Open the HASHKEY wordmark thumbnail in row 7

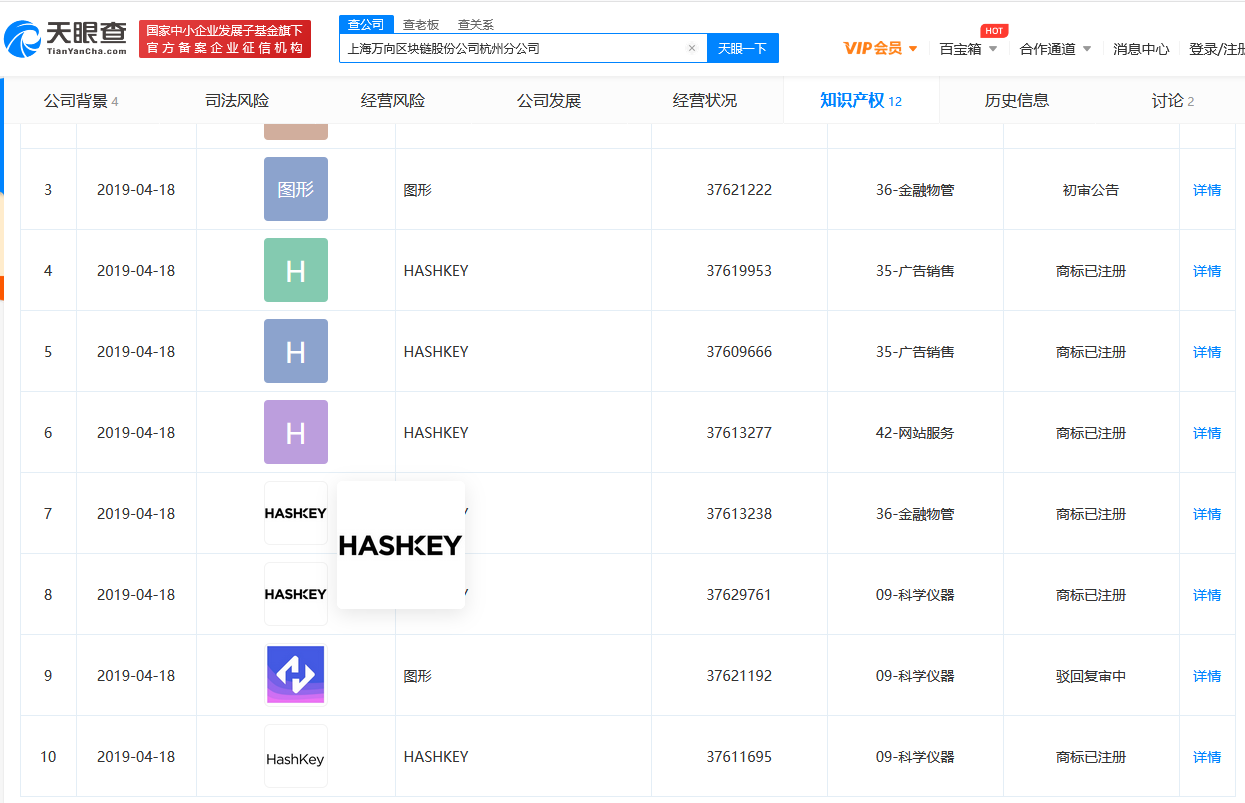(295, 513)
